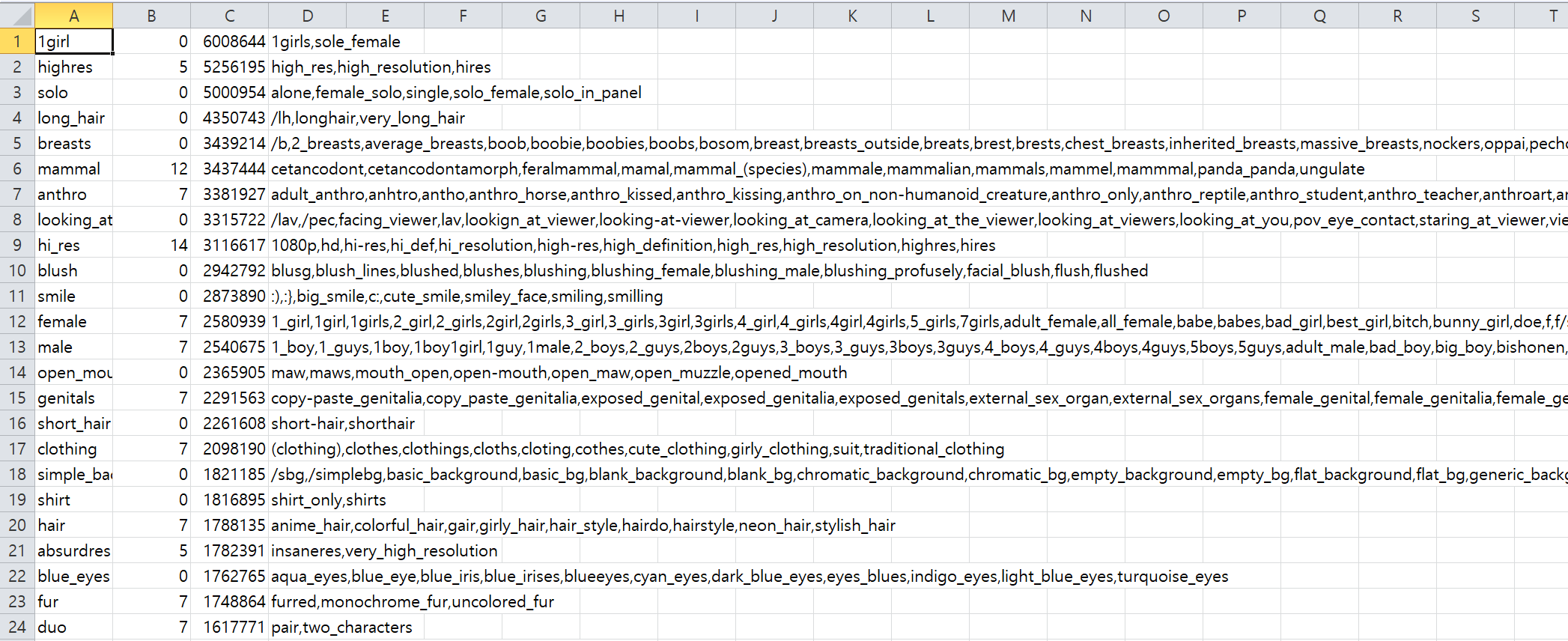Click cell containing 'male' in column A
Screen dimensions: 1568x641
[73, 347]
